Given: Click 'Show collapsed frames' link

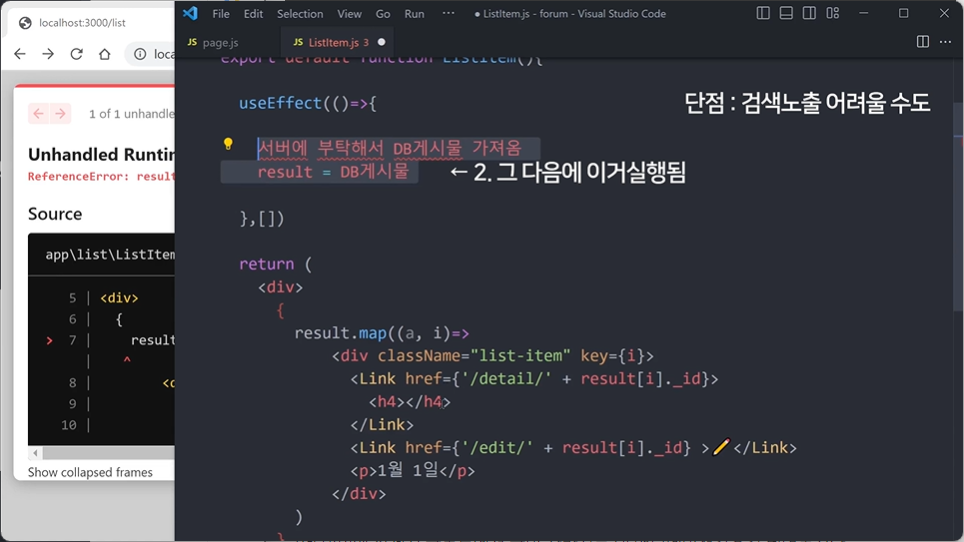Looking at the screenshot, I should coord(90,473).
